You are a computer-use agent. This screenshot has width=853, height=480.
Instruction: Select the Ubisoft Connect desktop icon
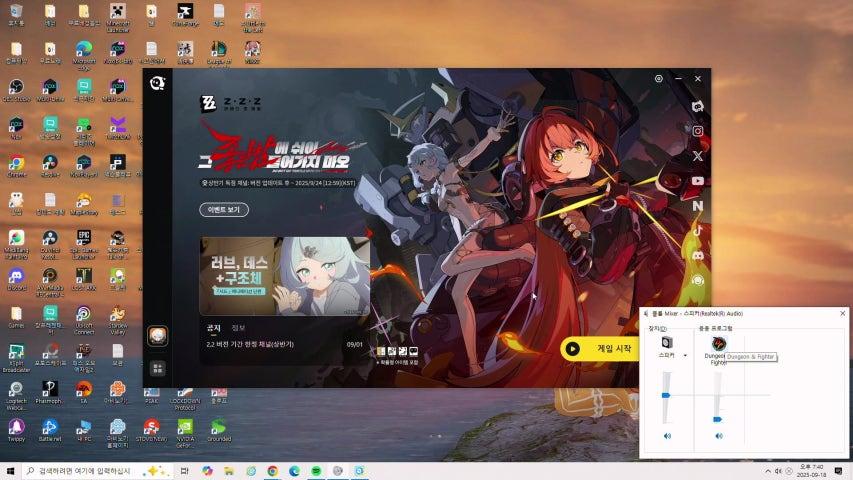(x=84, y=320)
